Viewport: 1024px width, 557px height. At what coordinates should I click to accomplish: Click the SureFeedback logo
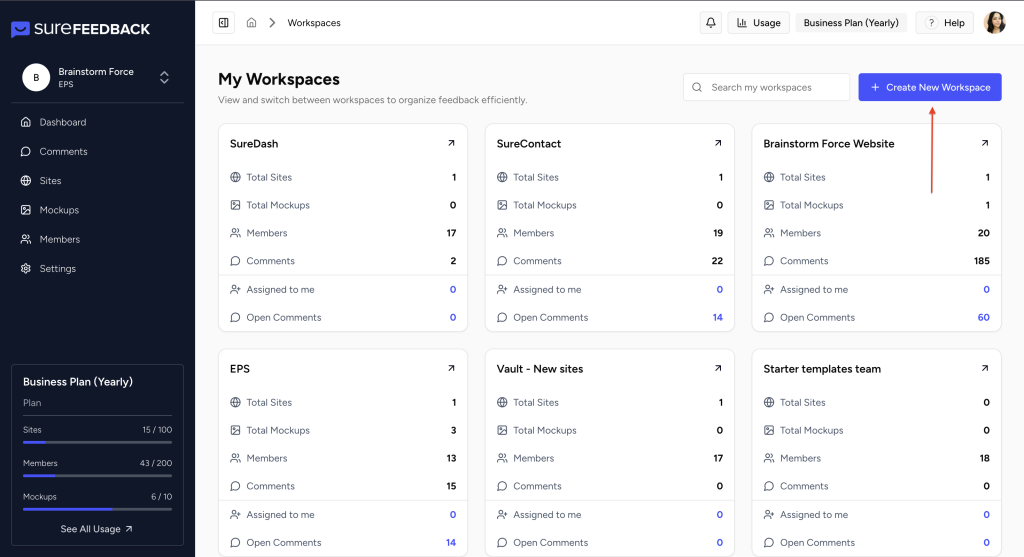[x=80, y=29]
